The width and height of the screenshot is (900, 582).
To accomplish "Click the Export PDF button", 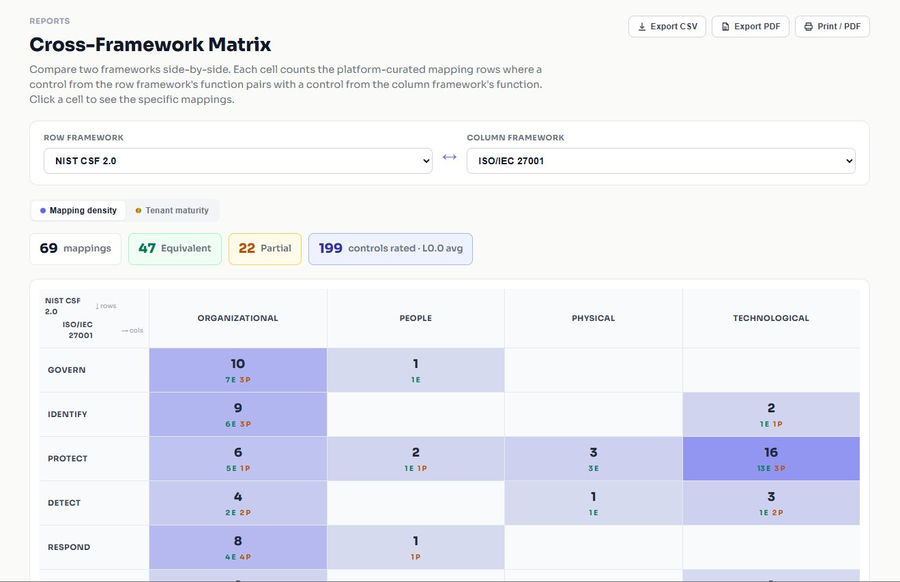I will click(750, 26).
